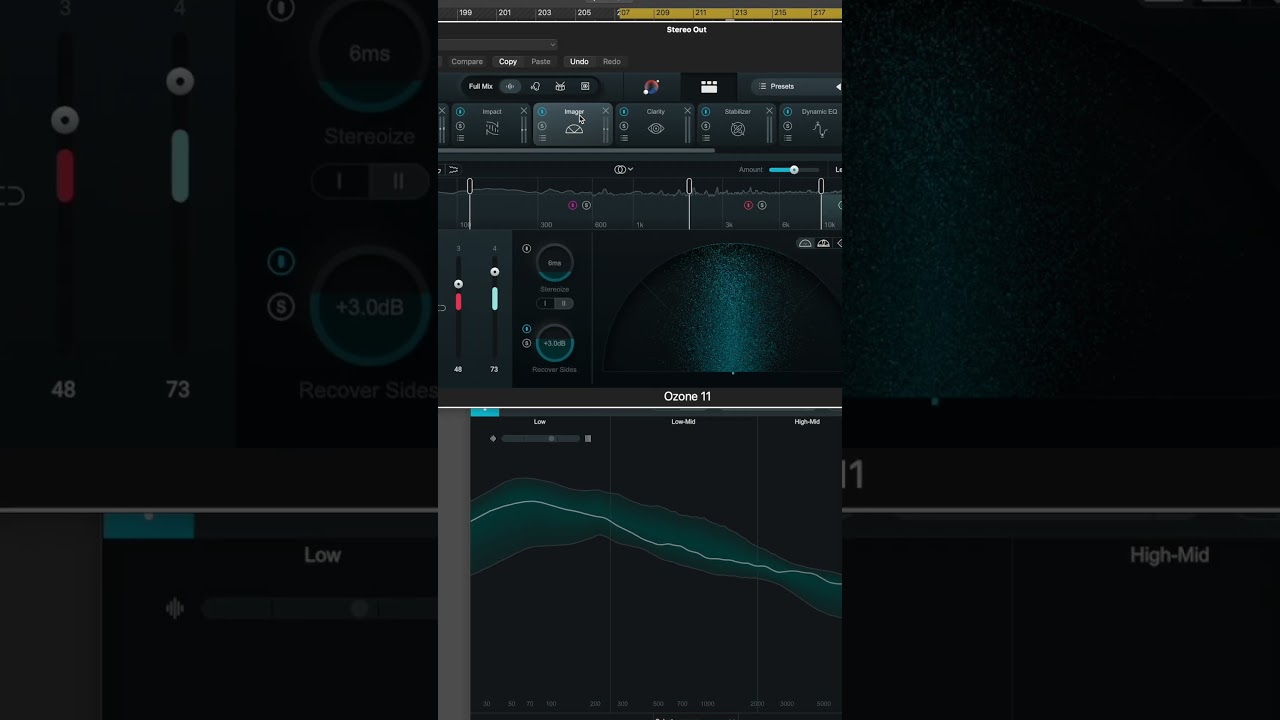Open the Impact module preset list icon
This screenshot has width=1280, height=720.
[460, 138]
